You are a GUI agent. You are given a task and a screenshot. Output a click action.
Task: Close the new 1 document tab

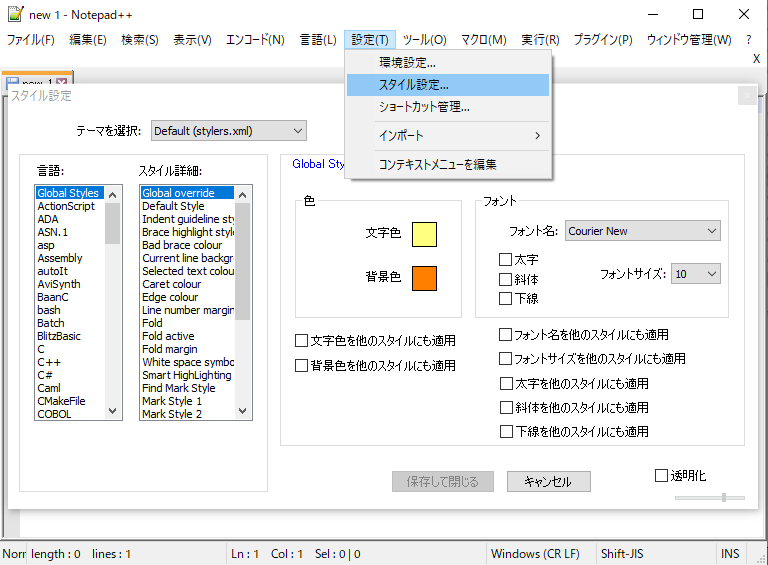pyautogui.click(x=62, y=81)
